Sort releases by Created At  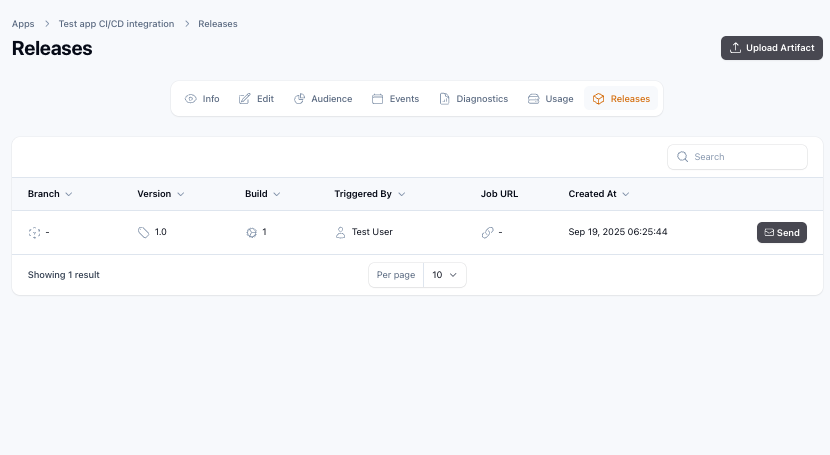598,194
